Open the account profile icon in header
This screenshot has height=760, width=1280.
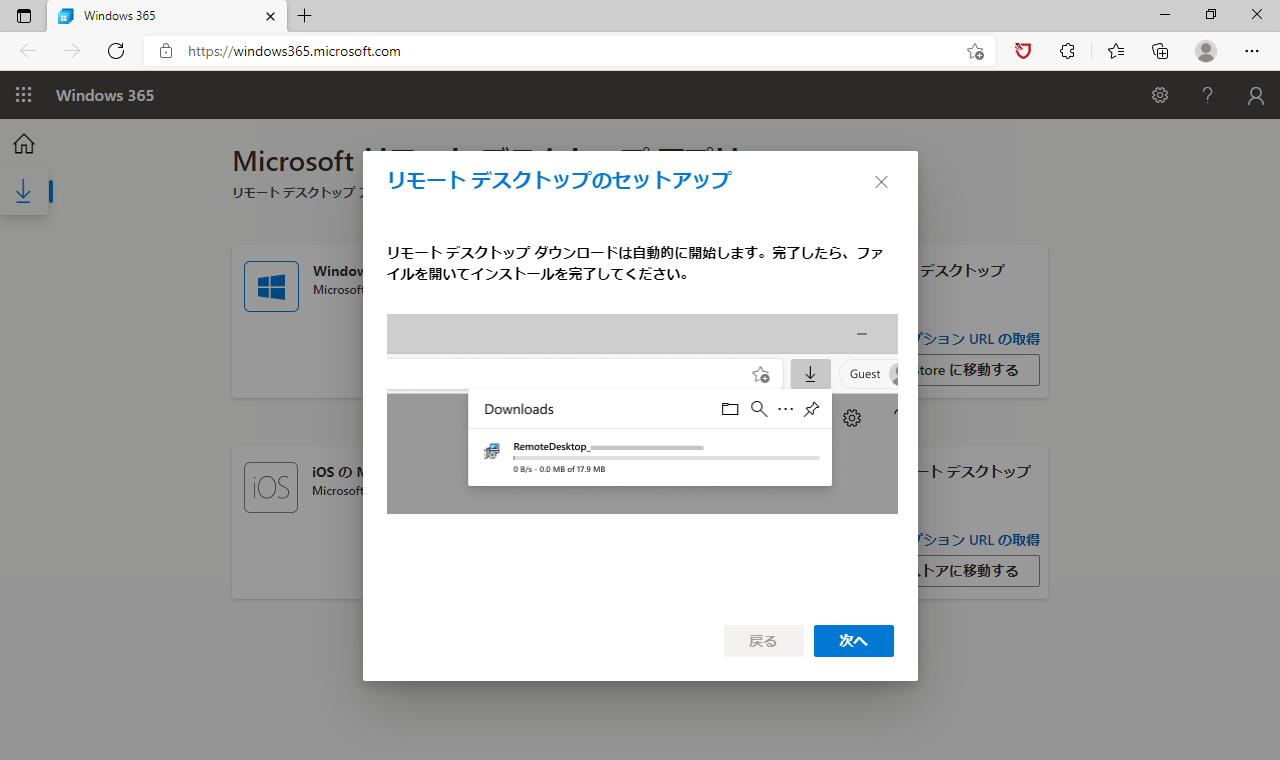point(1256,95)
